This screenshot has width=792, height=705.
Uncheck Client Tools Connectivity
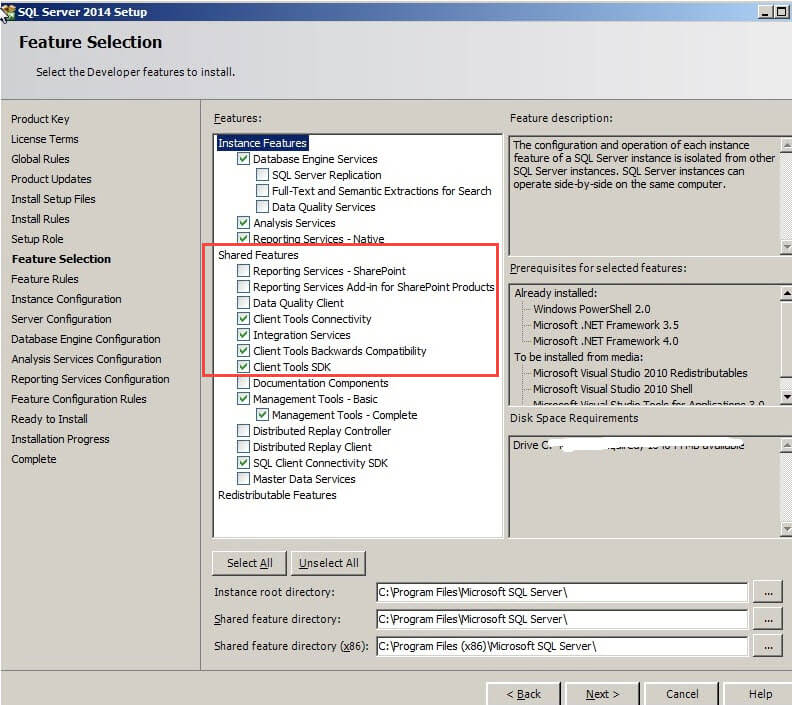(x=243, y=319)
